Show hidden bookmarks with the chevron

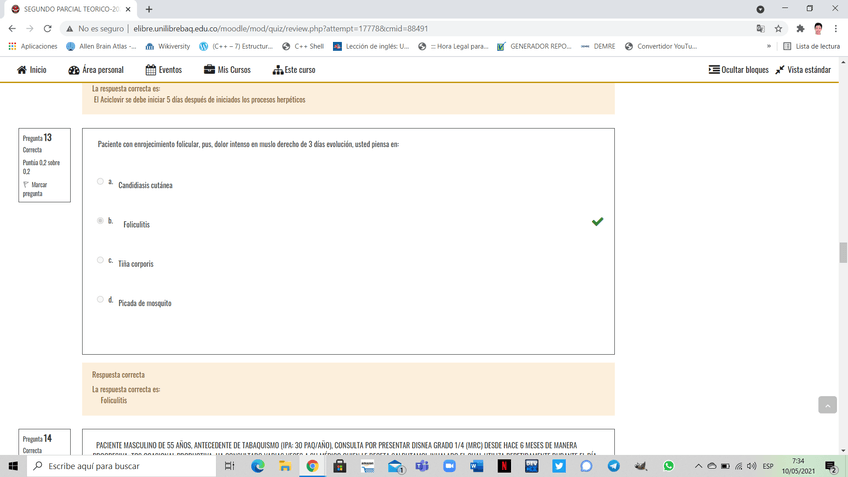tap(769, 46)
